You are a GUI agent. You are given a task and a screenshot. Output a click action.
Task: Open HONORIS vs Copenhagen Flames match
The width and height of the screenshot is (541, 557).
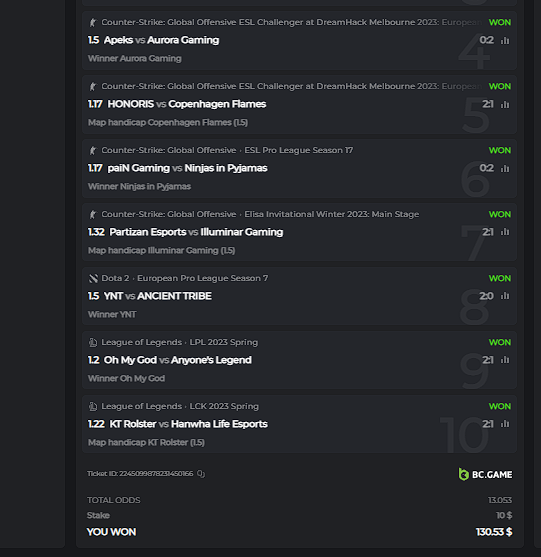coord(186,104)
